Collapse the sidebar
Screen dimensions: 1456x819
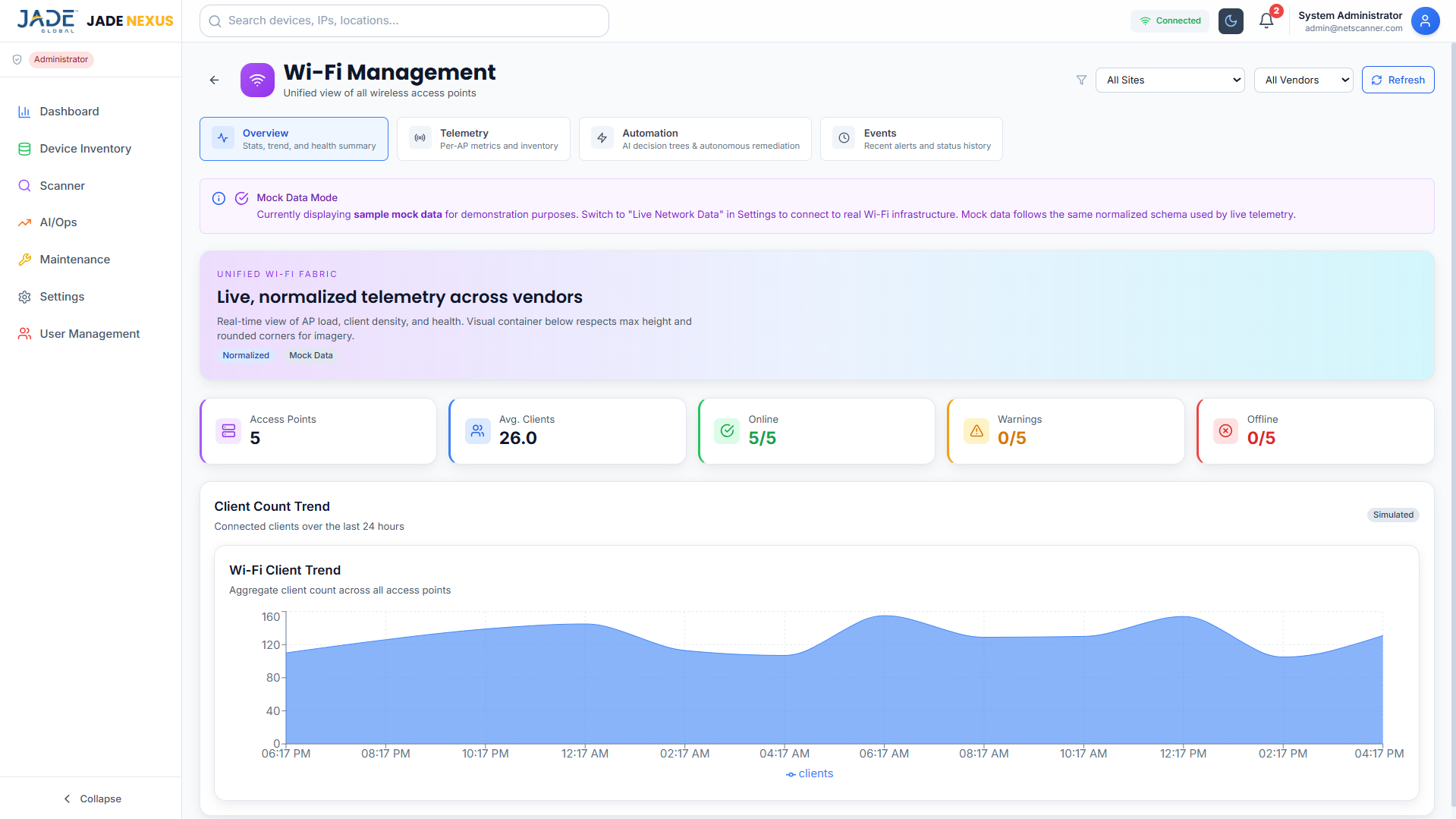pyautogui.click(x=91, y=799)
